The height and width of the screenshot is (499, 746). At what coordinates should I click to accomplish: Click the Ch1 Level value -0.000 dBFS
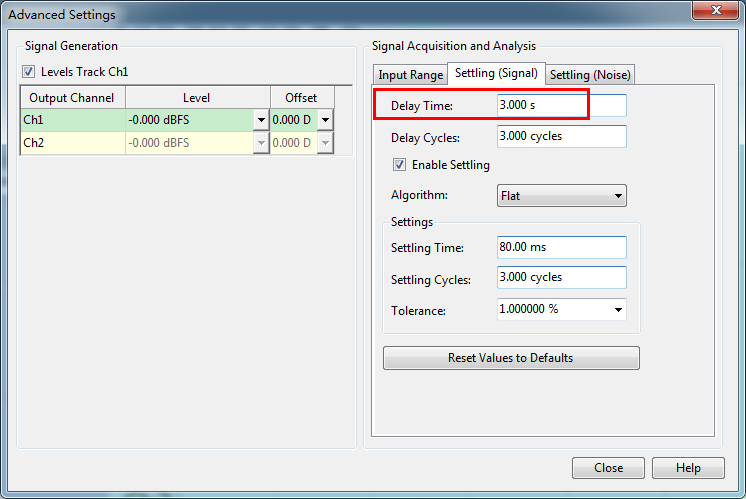pos(190,120)
